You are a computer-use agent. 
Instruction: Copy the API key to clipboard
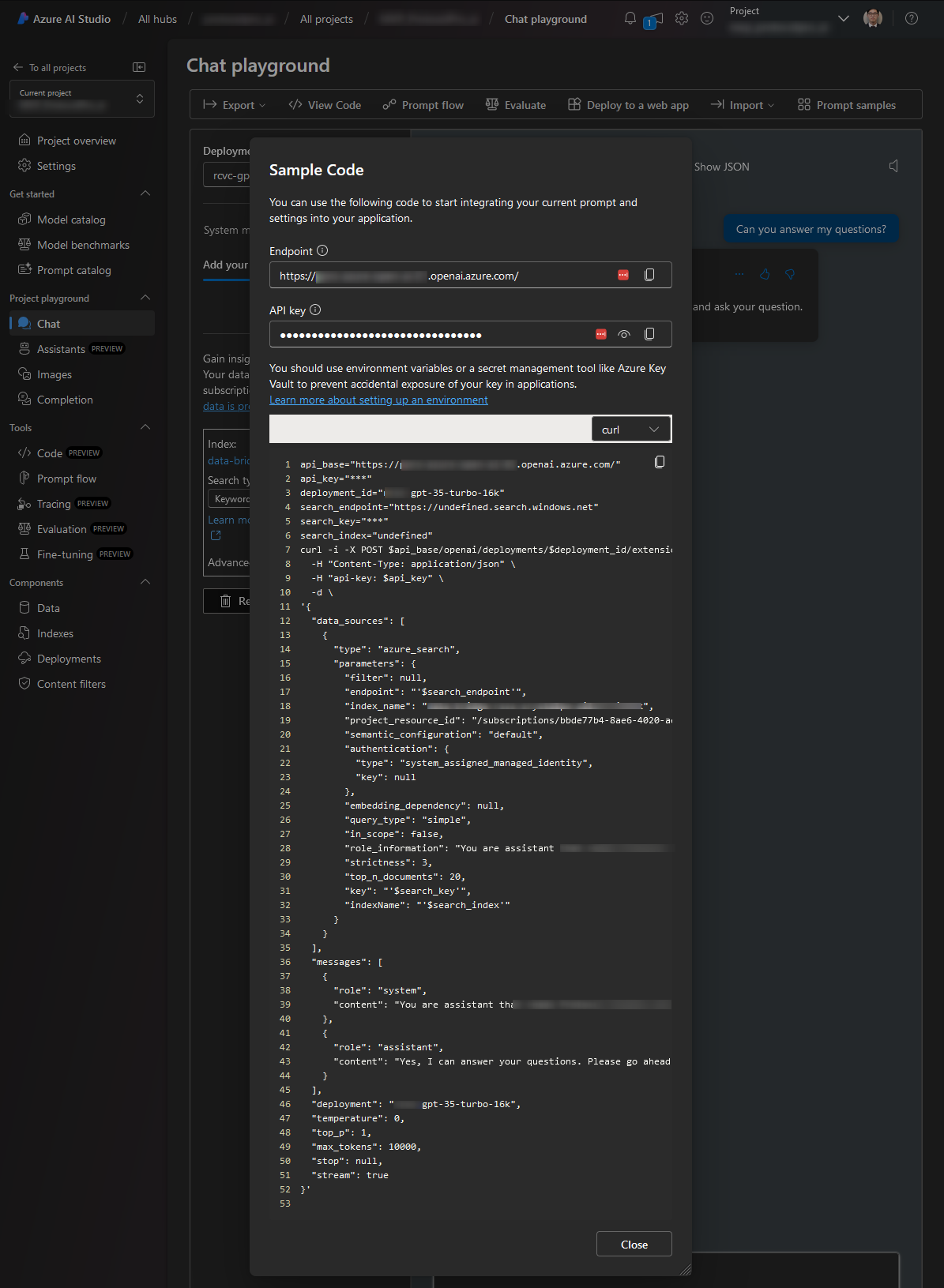tap(649, 334)
